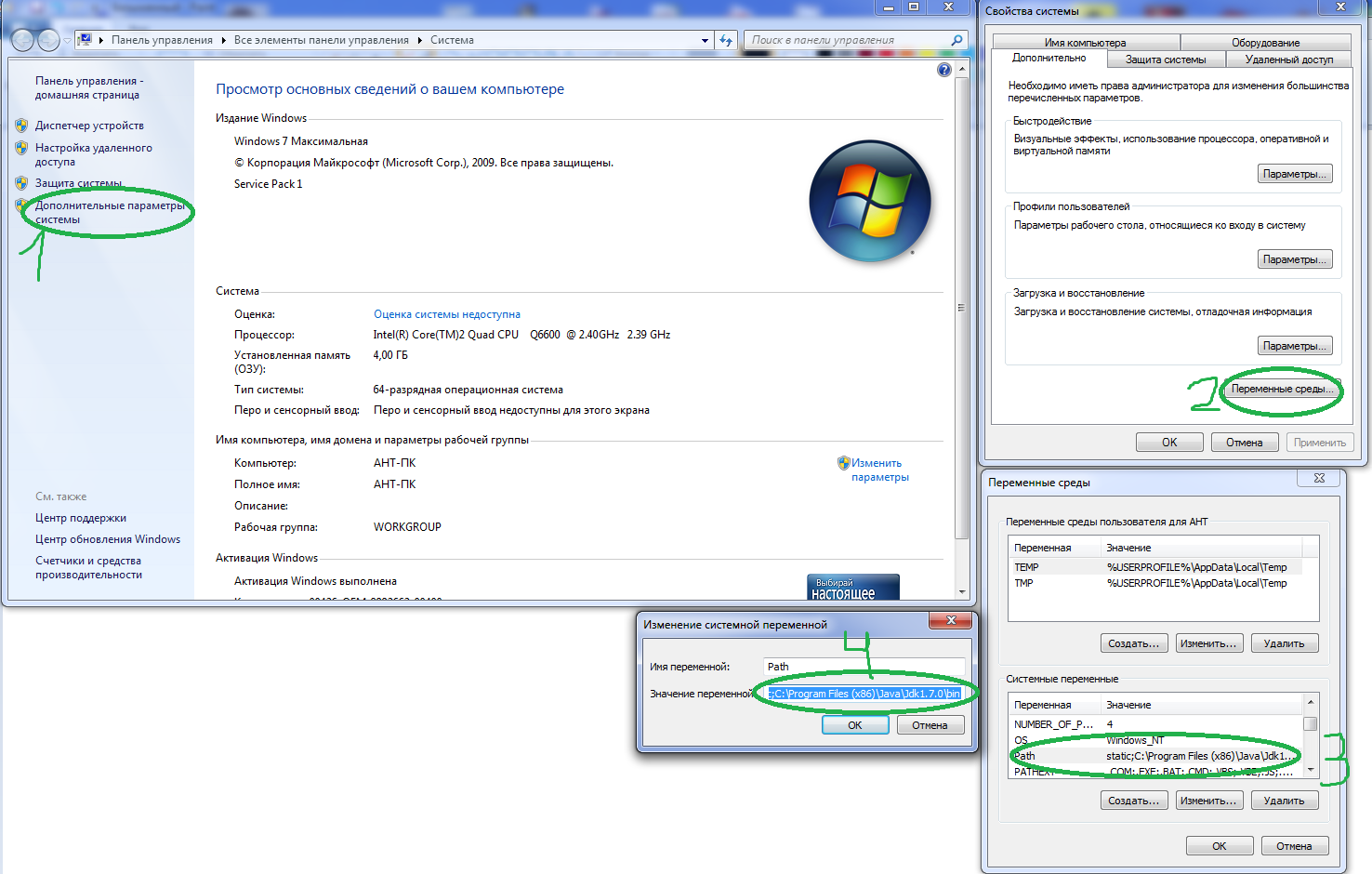Go back using the Control Panel back arrow

[x=22, y=40]
